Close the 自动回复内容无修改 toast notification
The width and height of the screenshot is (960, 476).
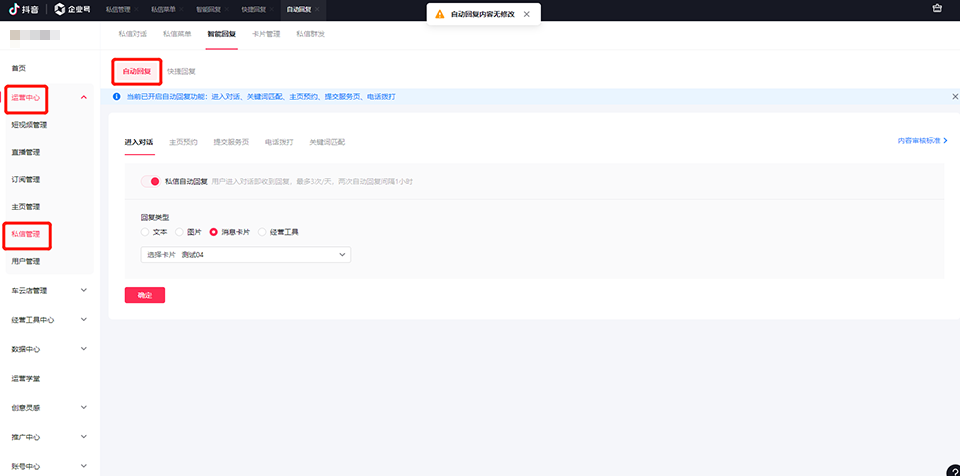click(x=527, y=14)
